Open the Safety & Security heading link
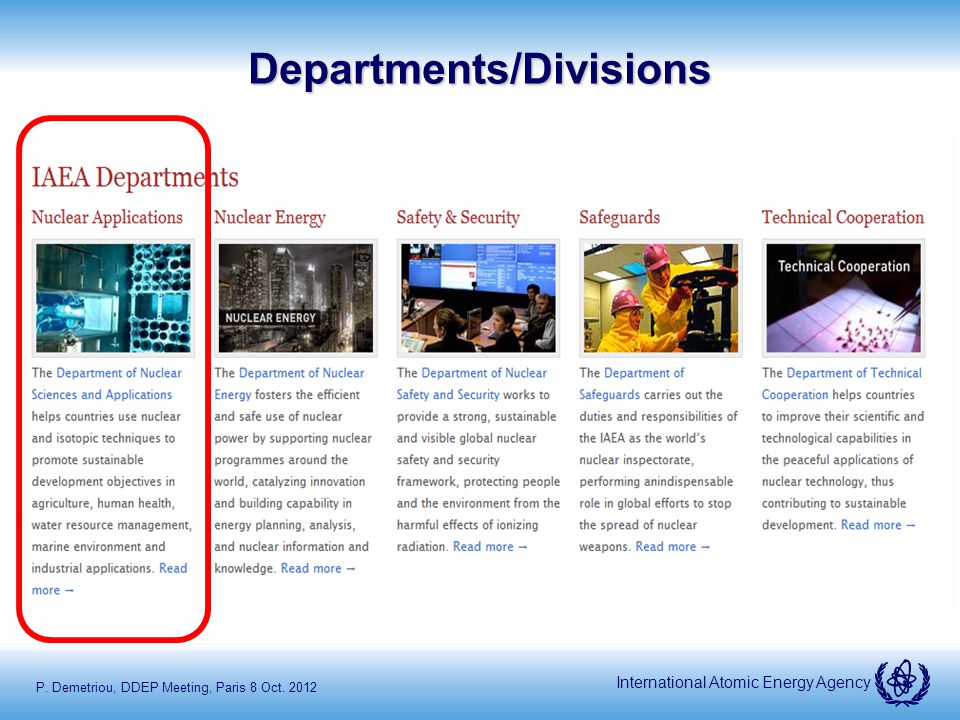 tap(458, 218)
